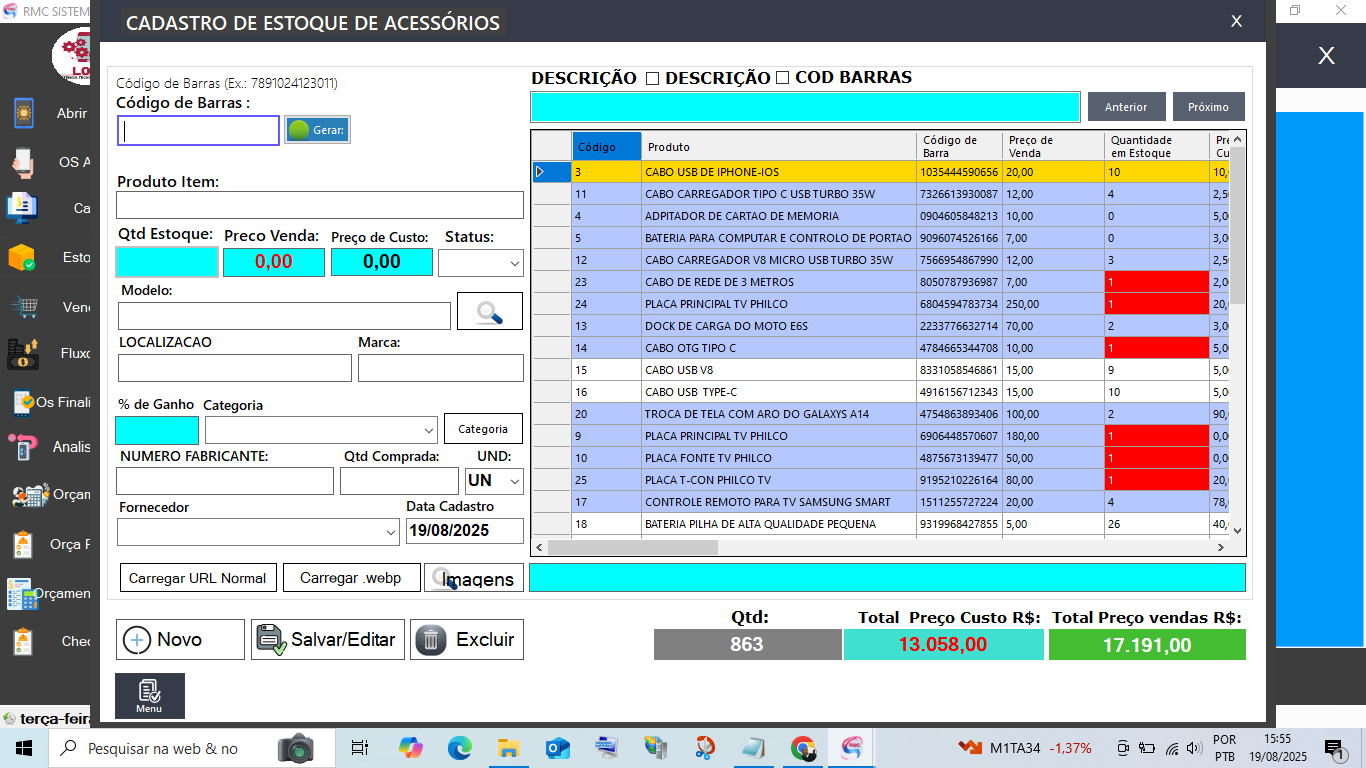
Task: Click the Menu icon button
Action: click(150, 696)
